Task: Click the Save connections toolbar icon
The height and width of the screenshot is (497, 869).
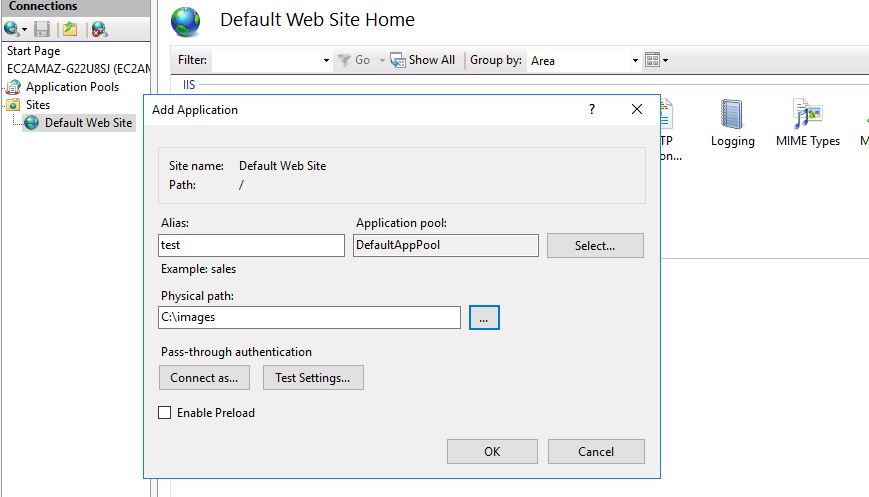Action: point(42,29)
